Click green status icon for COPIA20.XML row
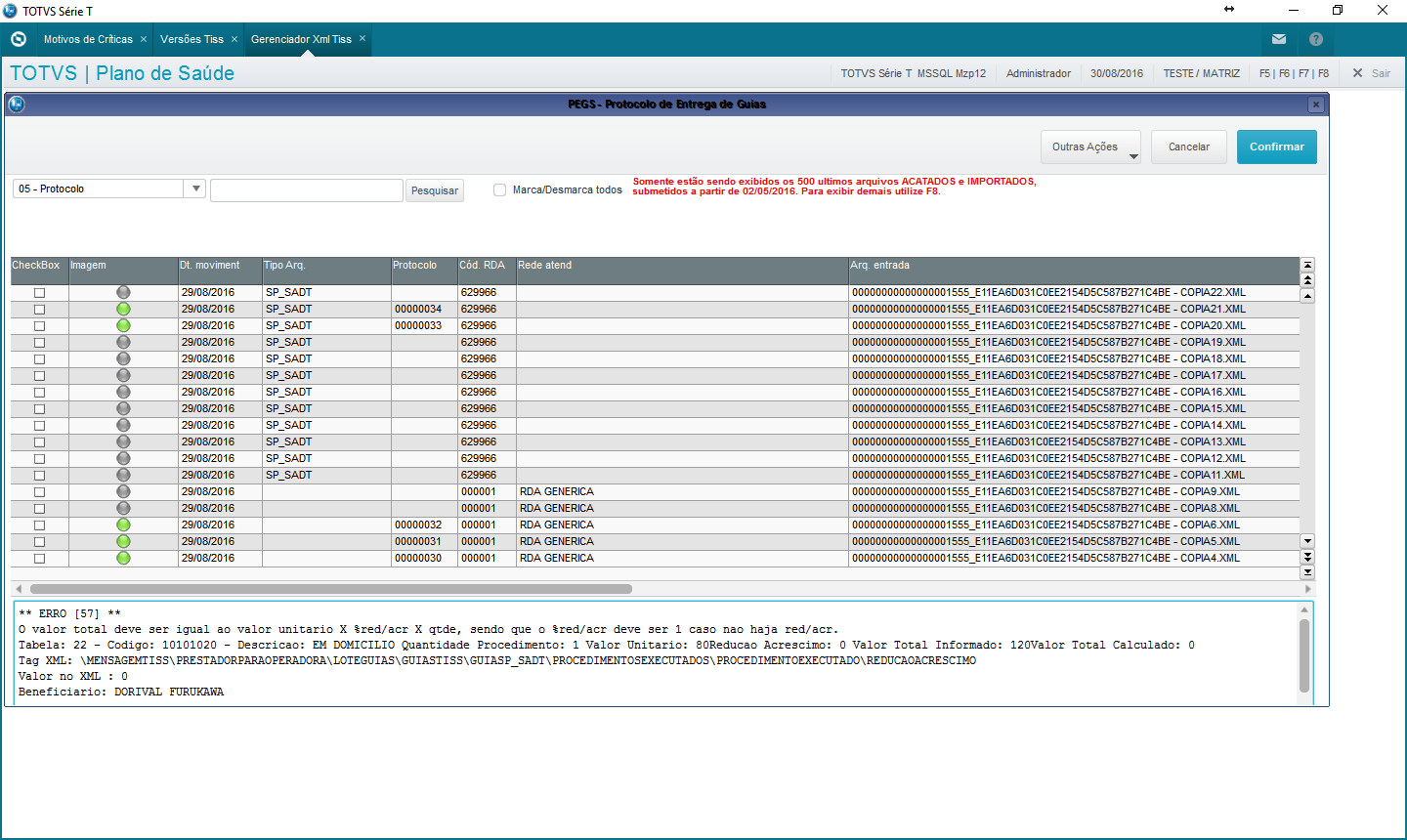1407x840 pixels. (123, 325)
